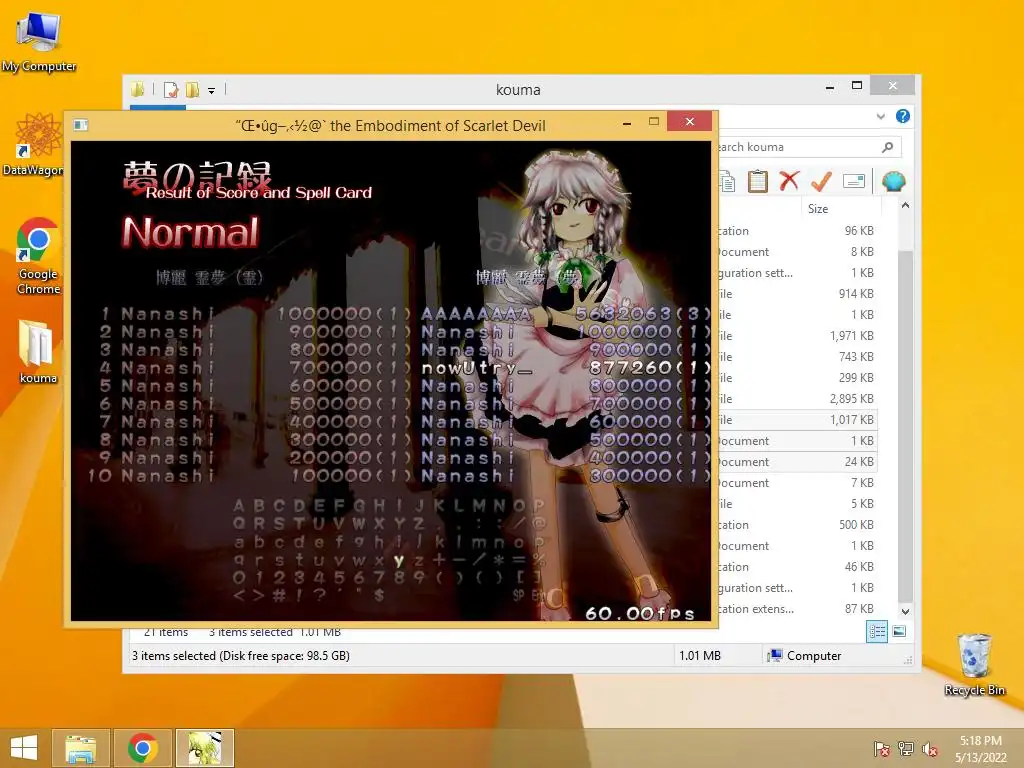Image resolution: width=1024 pixels, height=768 pixels.
Task: Select the file row sized 1,971 KB
Action: (x=797, y=336)
